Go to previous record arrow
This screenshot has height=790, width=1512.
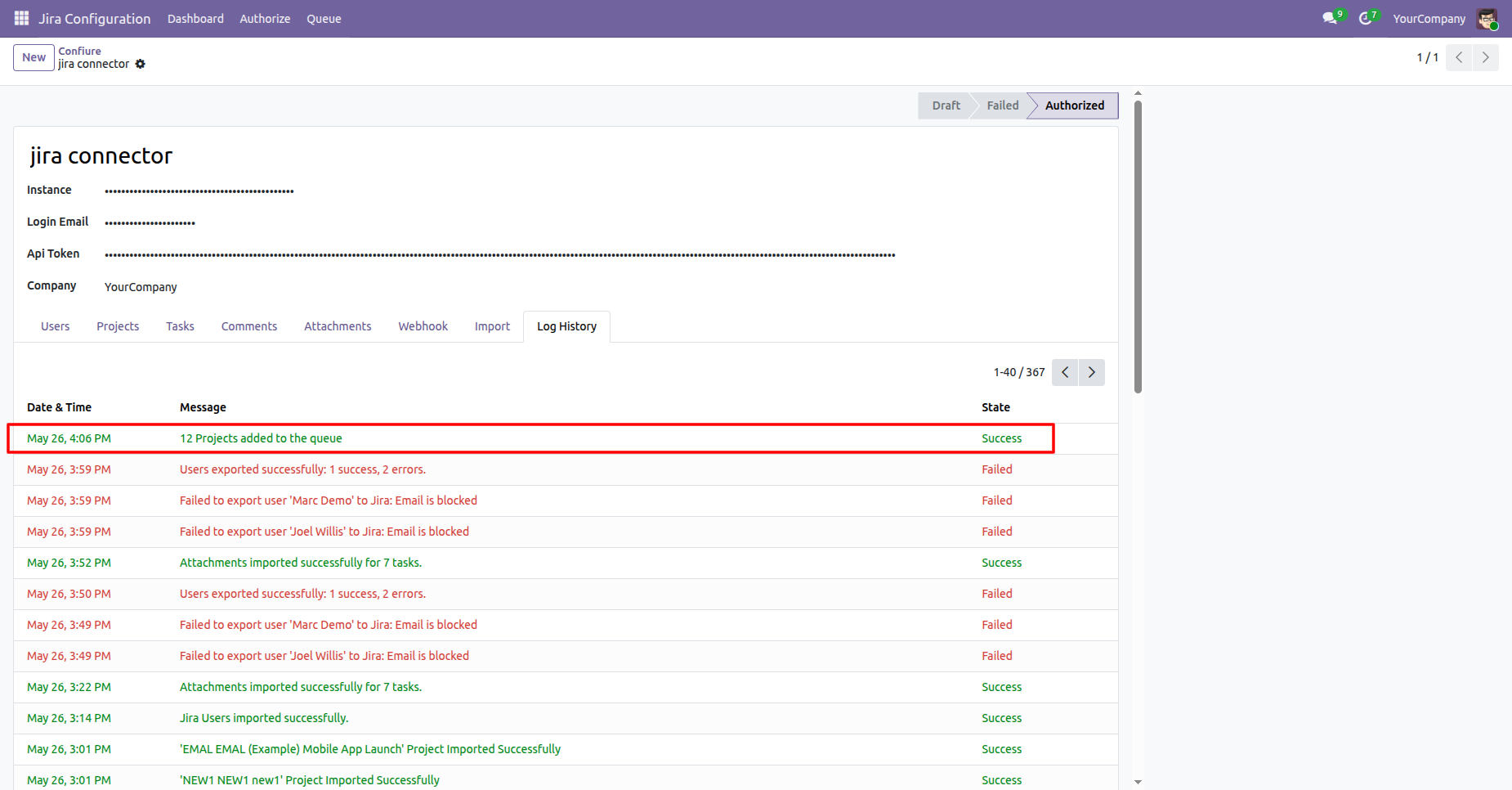click(1459, 57)
